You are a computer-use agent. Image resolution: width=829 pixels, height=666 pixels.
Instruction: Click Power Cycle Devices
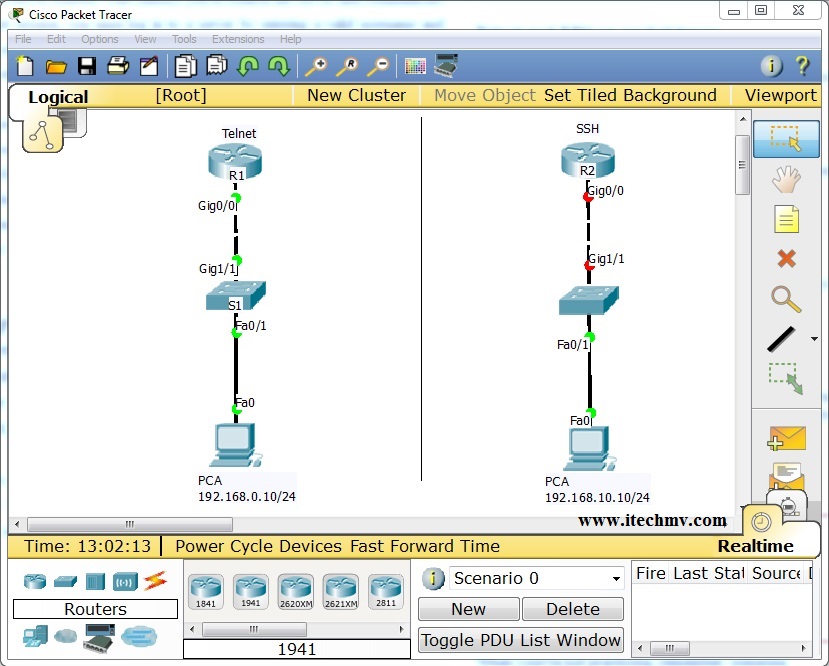[259, 546]
